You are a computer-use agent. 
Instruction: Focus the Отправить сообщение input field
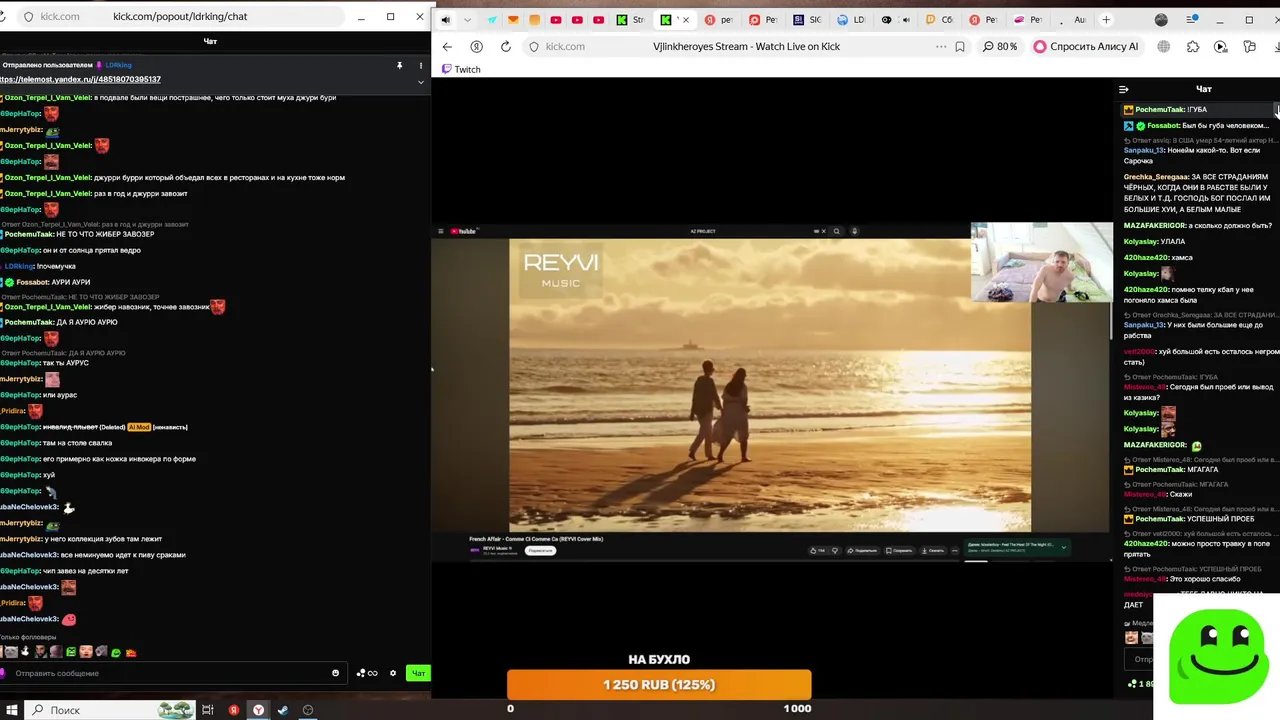point(172,673)
